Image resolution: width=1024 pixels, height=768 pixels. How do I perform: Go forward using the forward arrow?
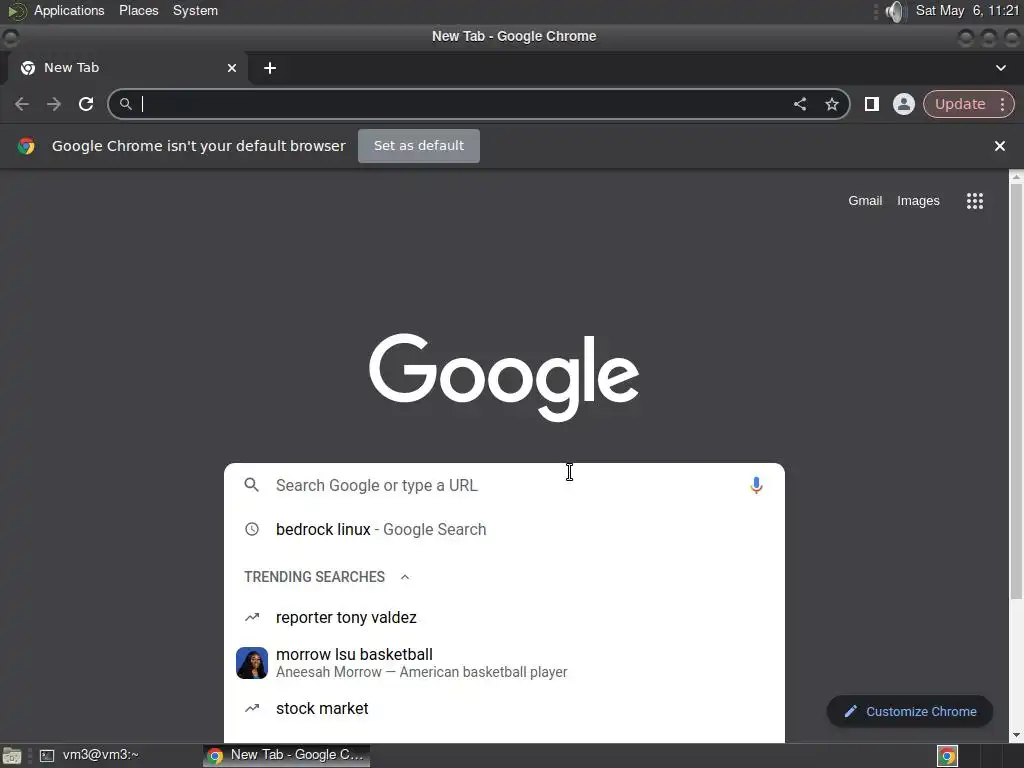(54, 104)
